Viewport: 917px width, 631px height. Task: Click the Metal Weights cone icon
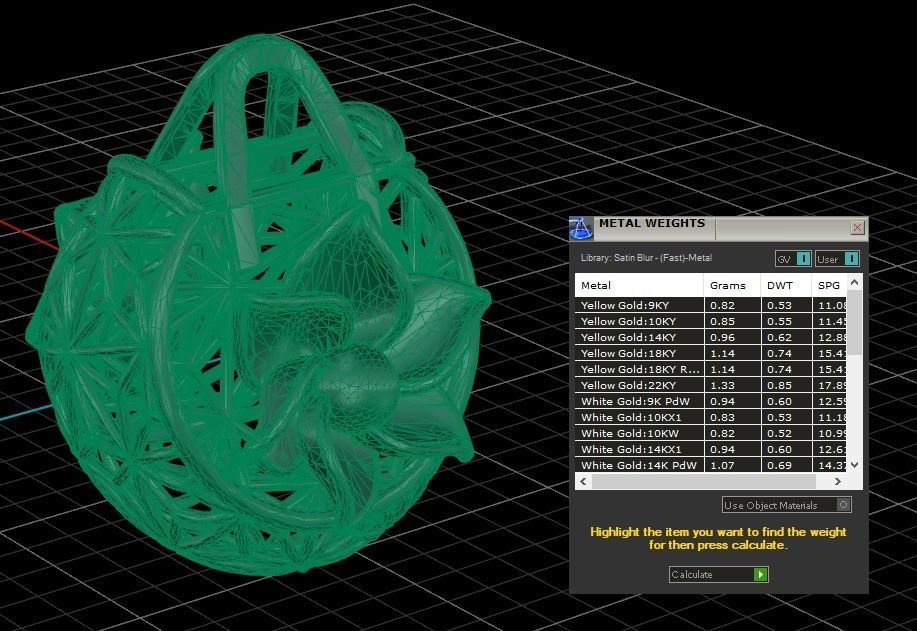click(581, 229)
